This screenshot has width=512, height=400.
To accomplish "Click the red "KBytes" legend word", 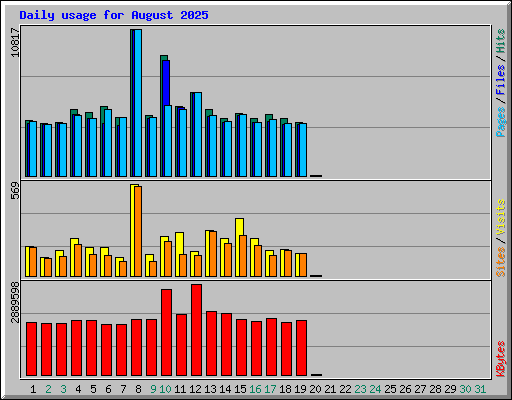I will pos(501,359).
